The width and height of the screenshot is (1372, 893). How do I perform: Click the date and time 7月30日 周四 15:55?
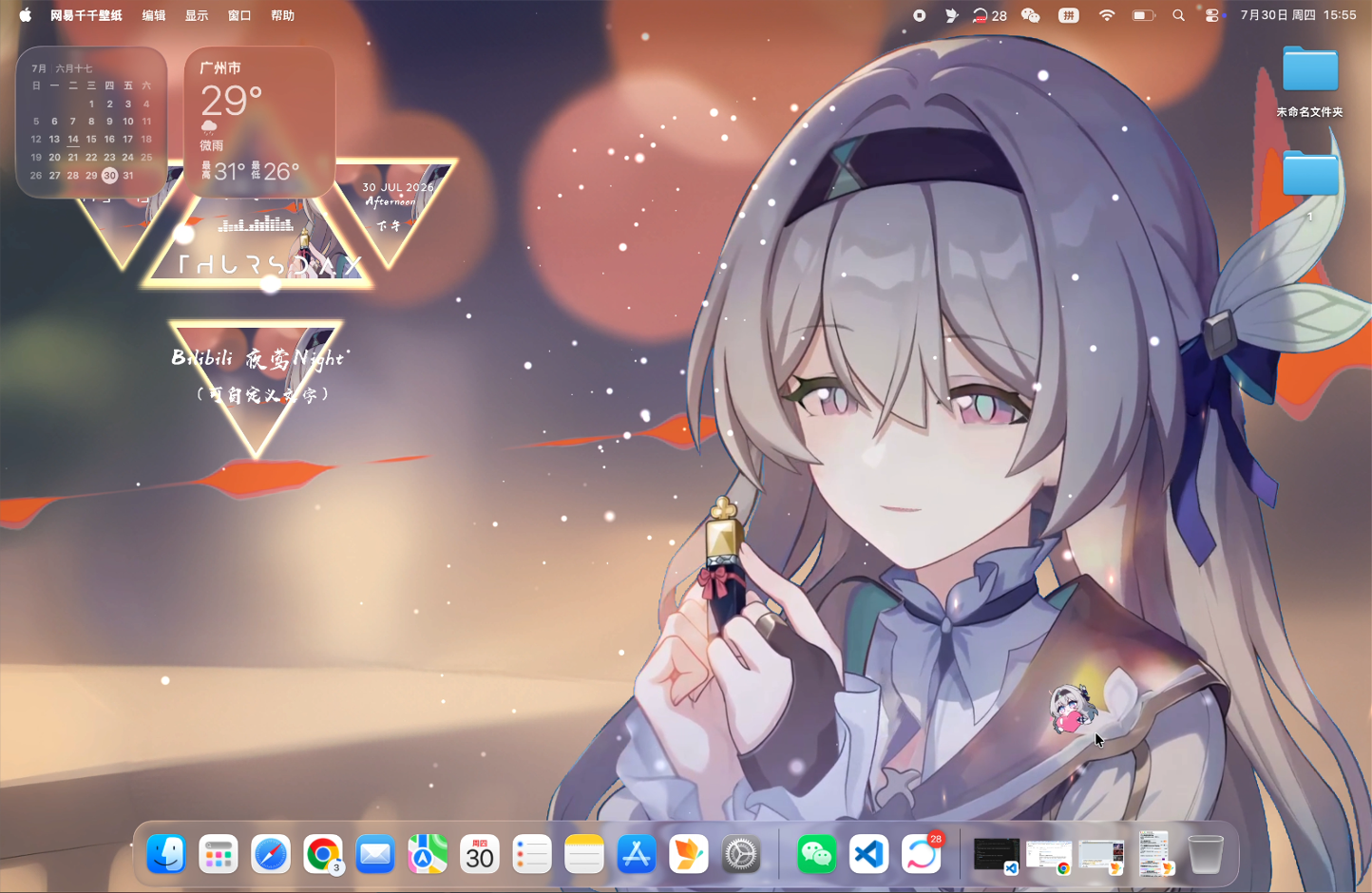coord(1298,15)
